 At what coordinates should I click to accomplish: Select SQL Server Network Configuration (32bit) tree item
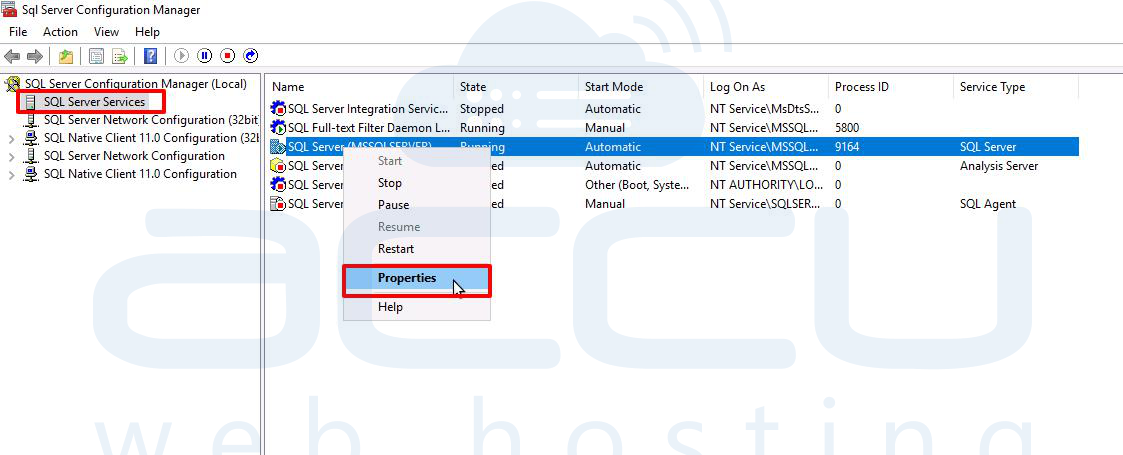(x=150, y=120)
